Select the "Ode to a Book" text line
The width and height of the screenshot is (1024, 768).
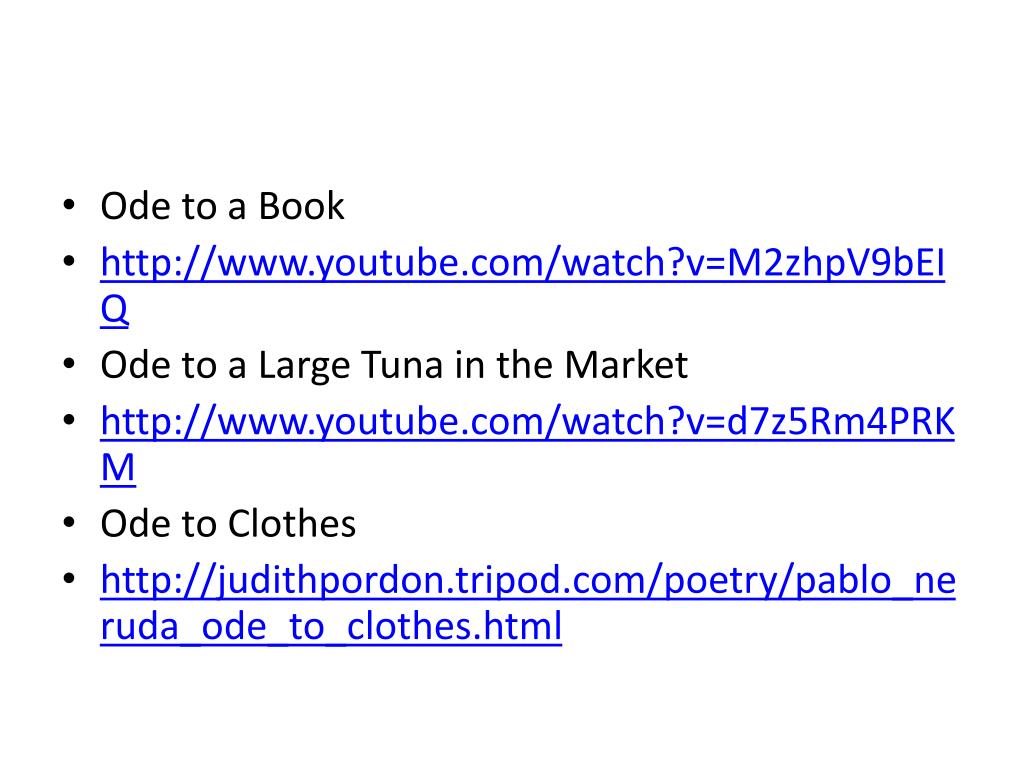222,206
